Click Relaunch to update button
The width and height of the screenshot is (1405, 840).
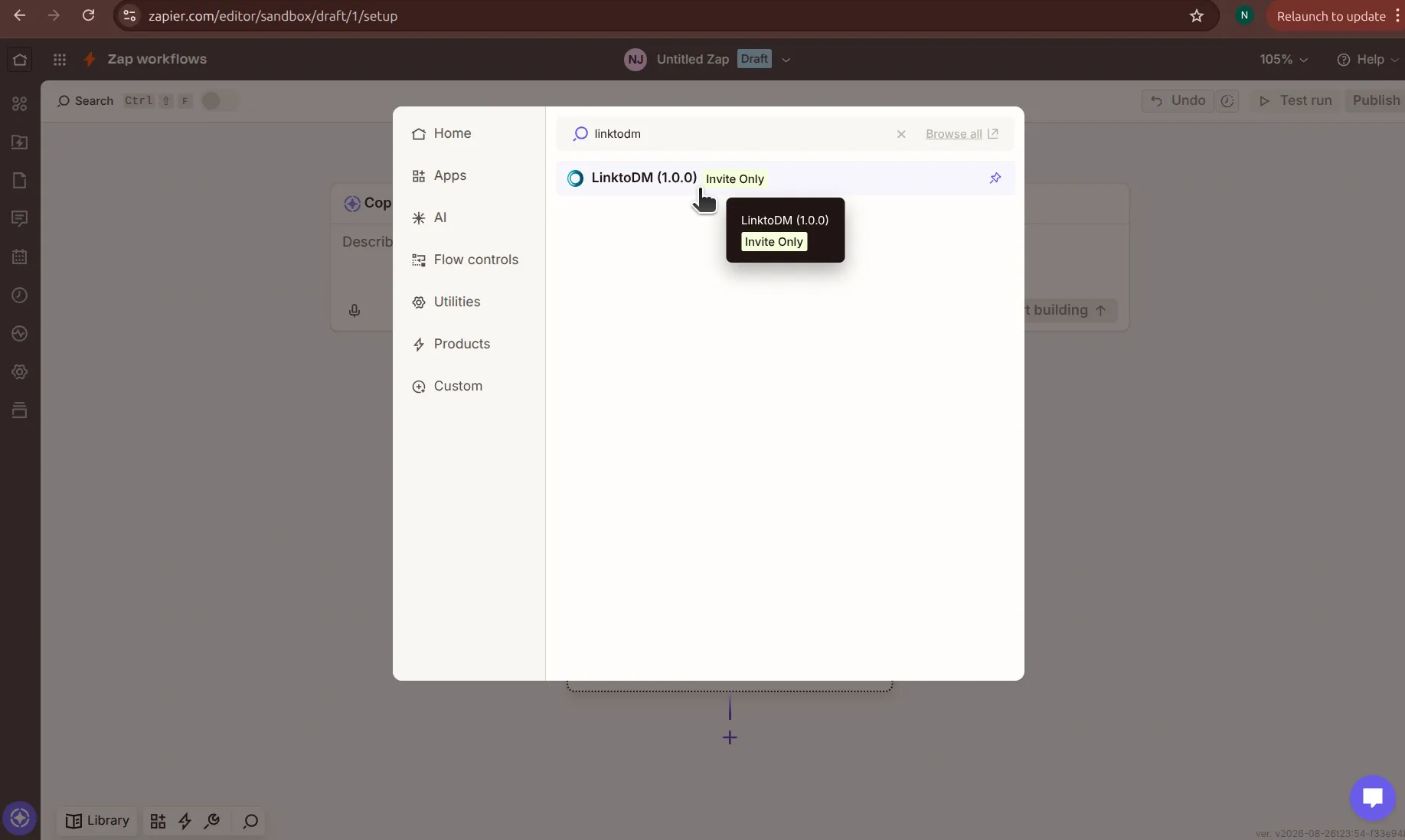click(x=1331, y=16)
